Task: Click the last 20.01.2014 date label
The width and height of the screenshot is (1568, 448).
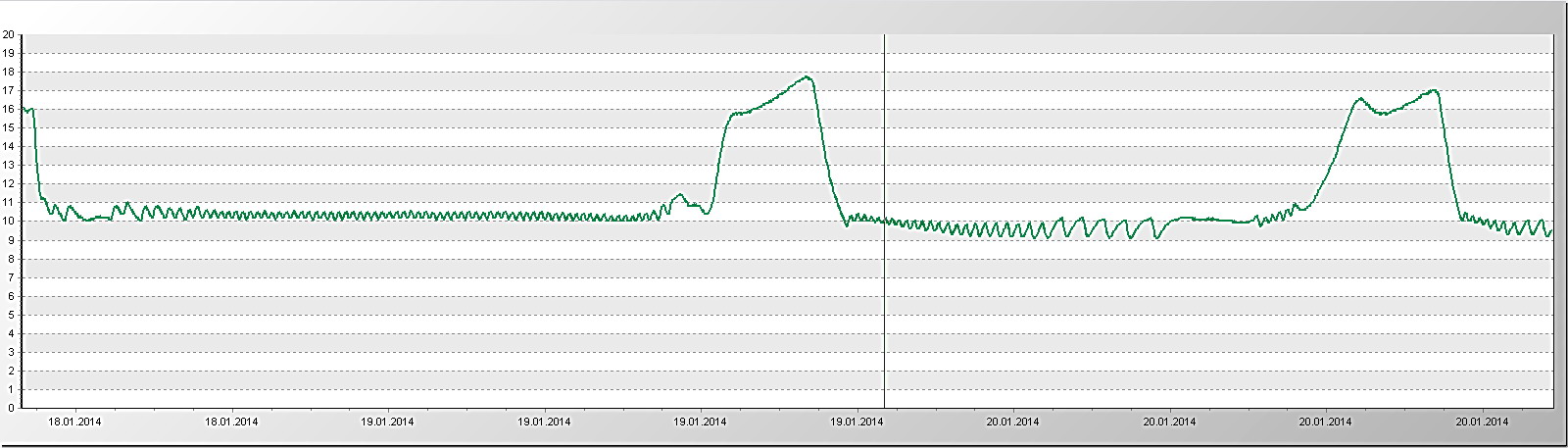Action: pos(1482,423)
